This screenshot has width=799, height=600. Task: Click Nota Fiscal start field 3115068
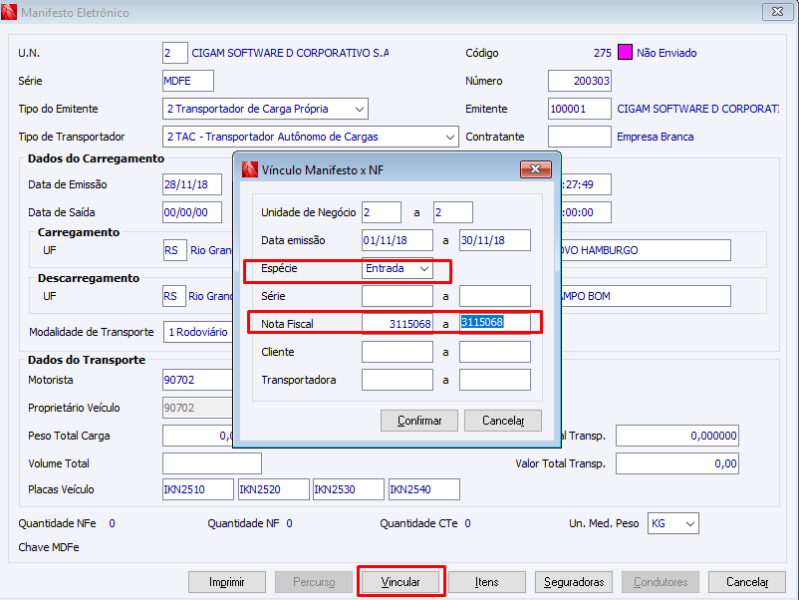(397, 324)
